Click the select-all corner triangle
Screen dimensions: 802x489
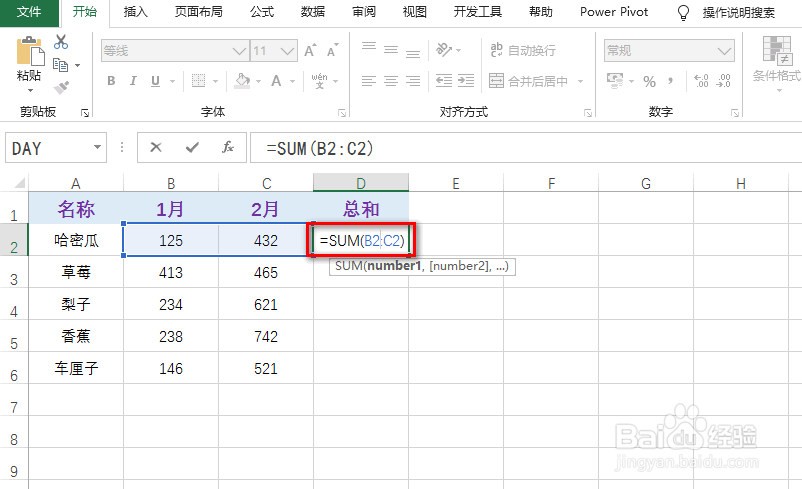coord(18,183)
